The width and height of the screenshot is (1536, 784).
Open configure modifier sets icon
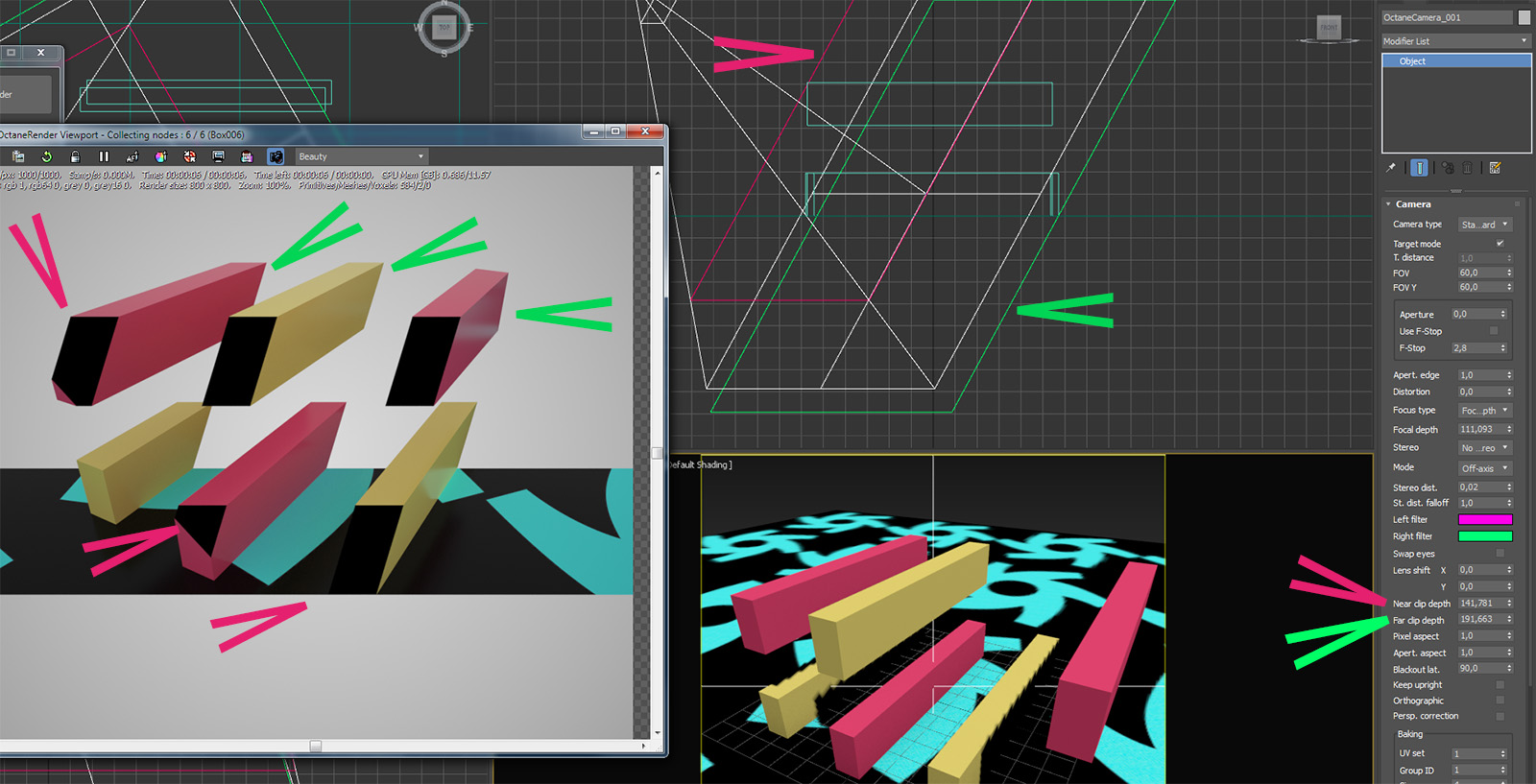(x=1495, y=168)
